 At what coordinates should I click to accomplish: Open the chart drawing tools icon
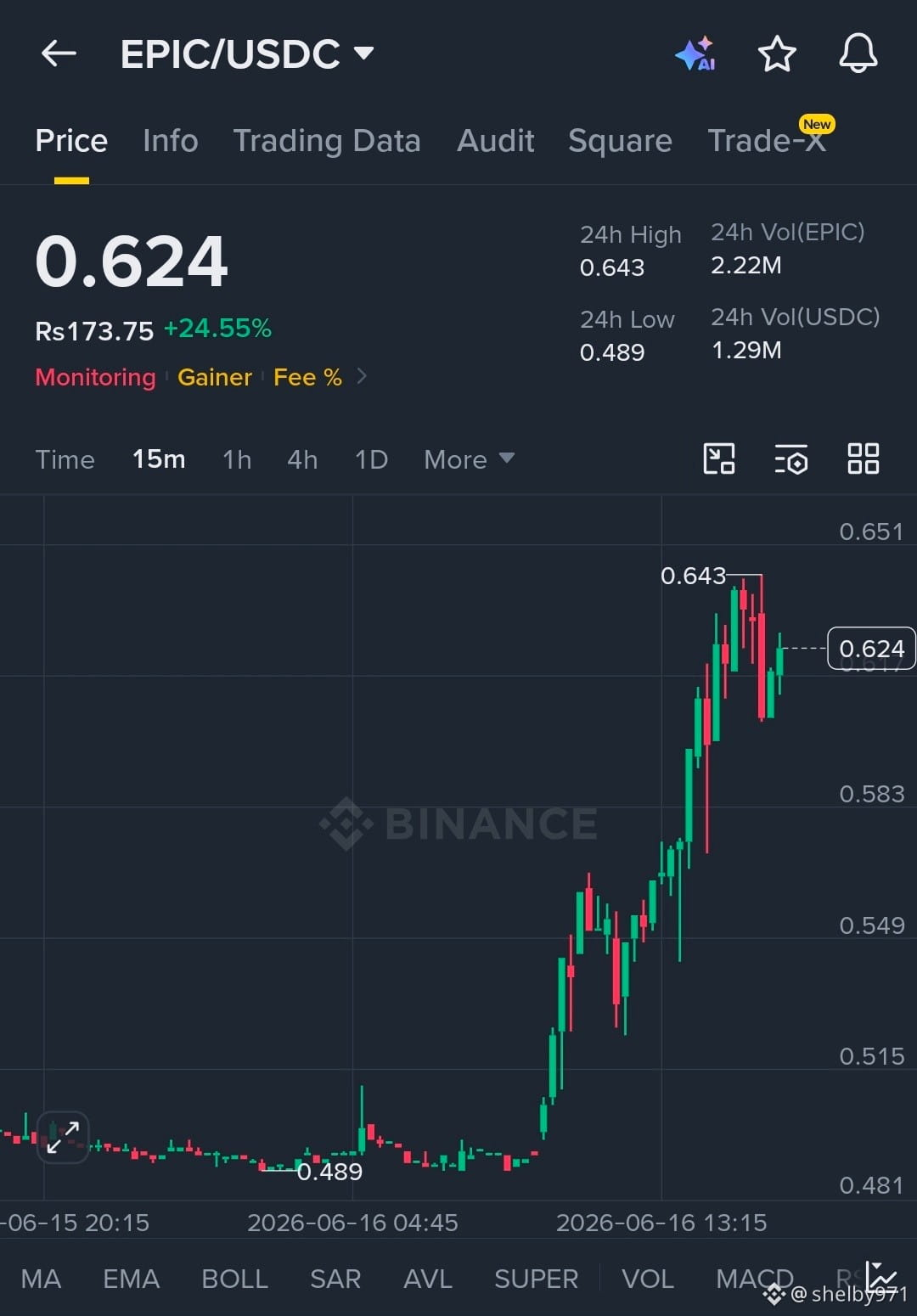coord(719,459)
